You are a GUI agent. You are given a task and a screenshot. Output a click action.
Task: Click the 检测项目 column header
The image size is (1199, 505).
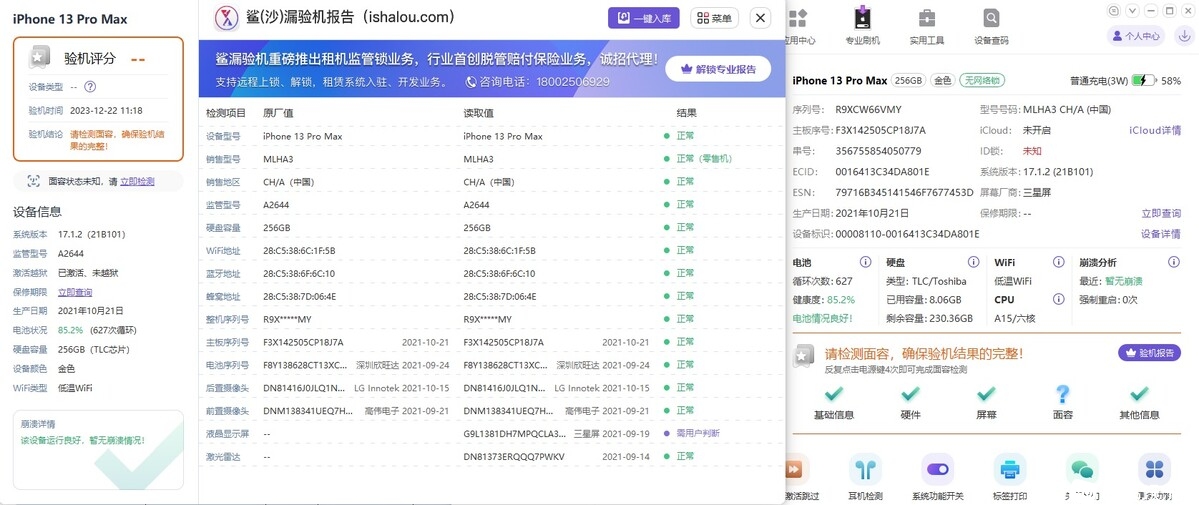pyautogui.click(x=226, y=113)
